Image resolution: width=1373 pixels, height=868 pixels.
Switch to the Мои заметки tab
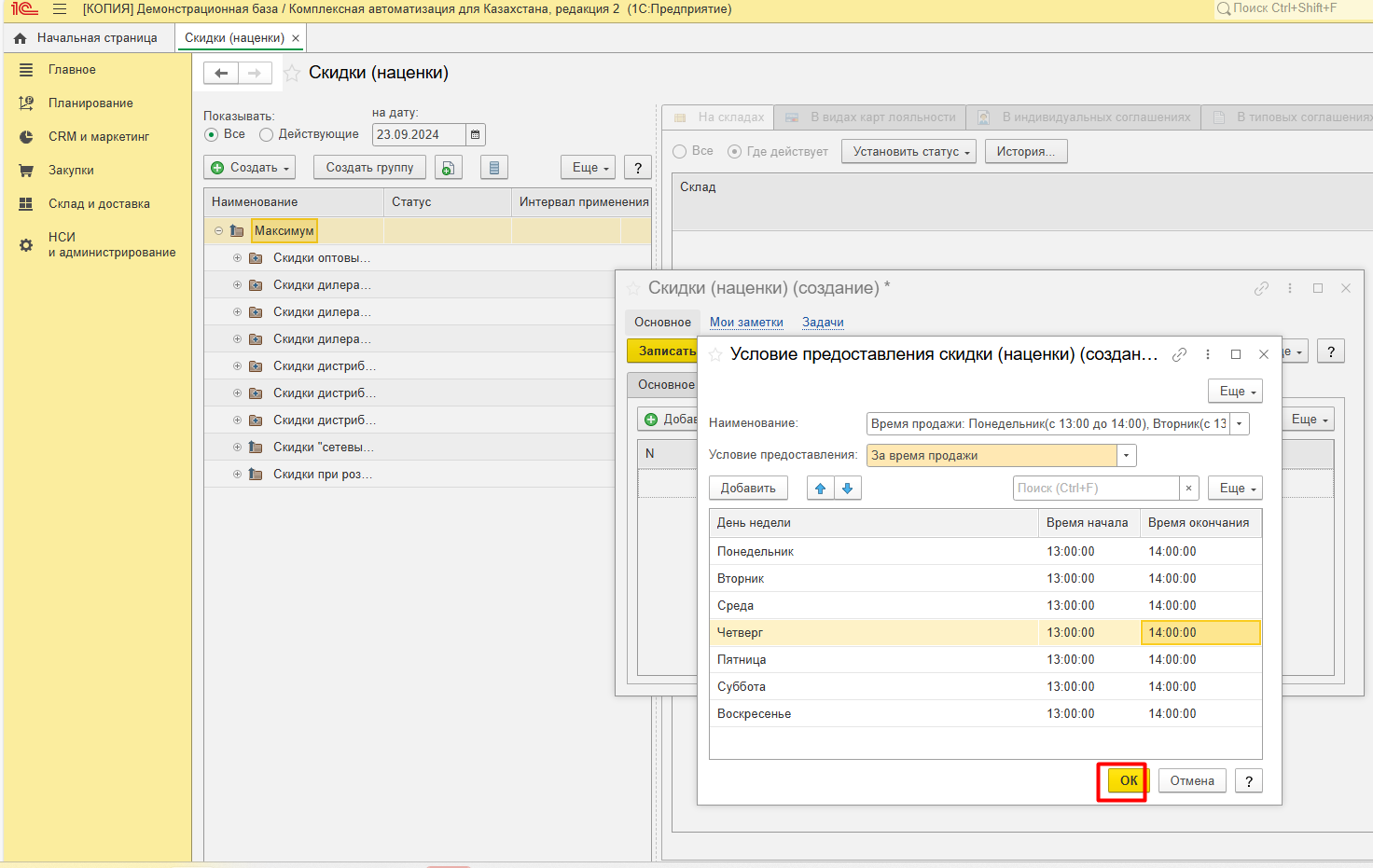coord(746,323)
